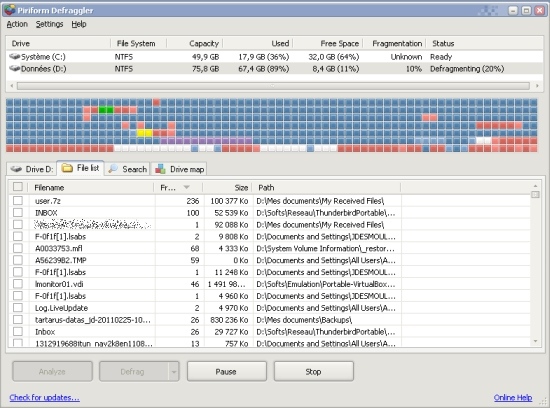The image size is (550, 408).
Task: Tick the checkbox for tartarus-datas_jd backup file
Action: pos(18,320)
